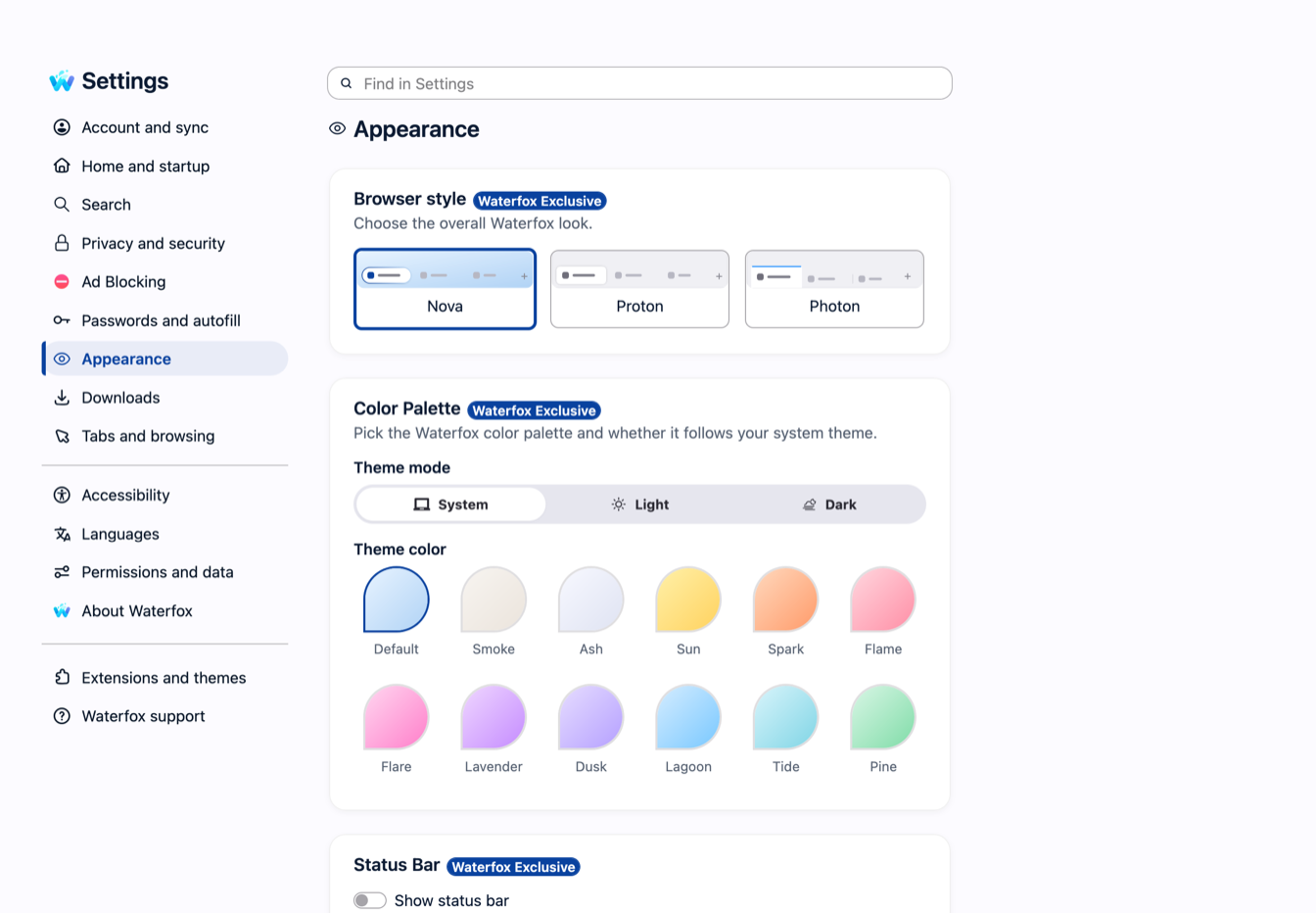Click the magnifier icon in Find in Settings
Screen dimensions: 1316x913
tap(346, 83)
